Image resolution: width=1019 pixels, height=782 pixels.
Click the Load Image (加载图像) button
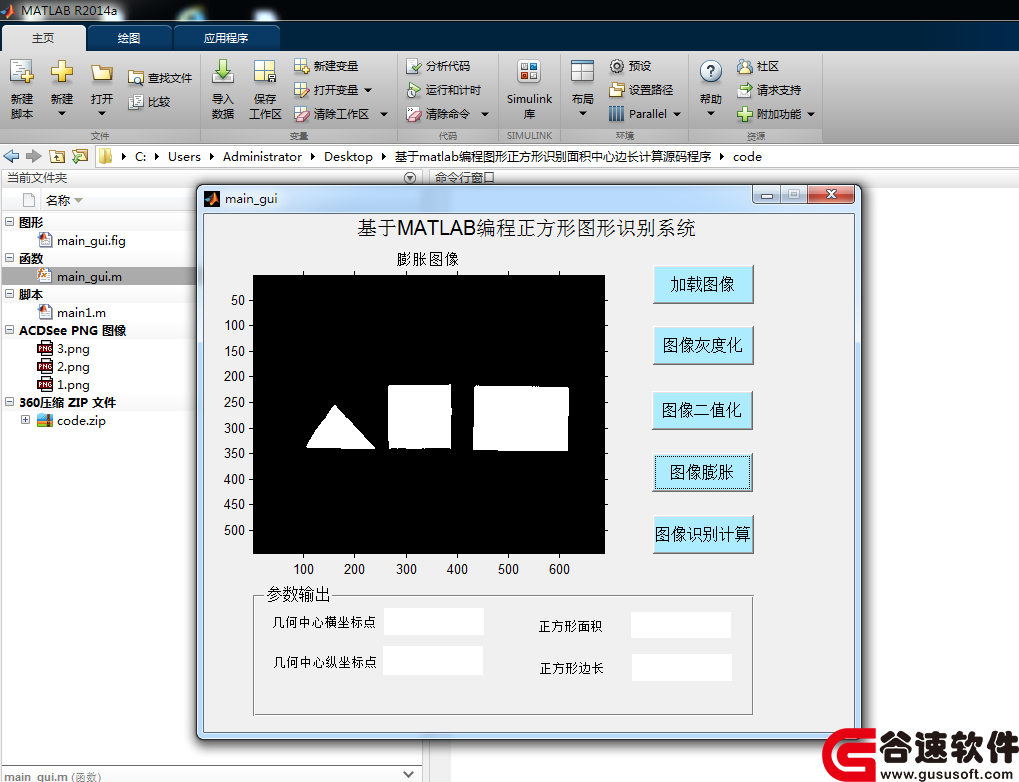tap(703, 284)
